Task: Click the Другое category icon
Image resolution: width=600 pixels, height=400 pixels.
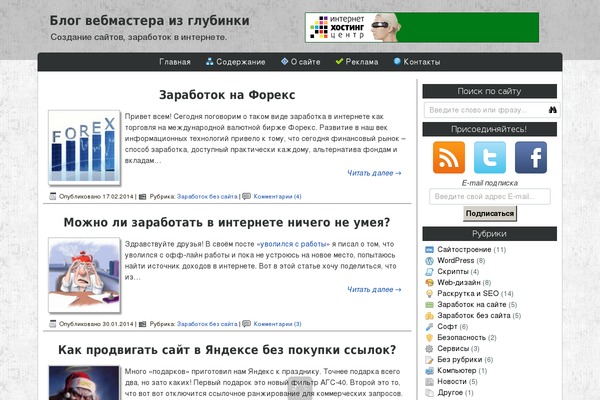Action: [429, 393]
